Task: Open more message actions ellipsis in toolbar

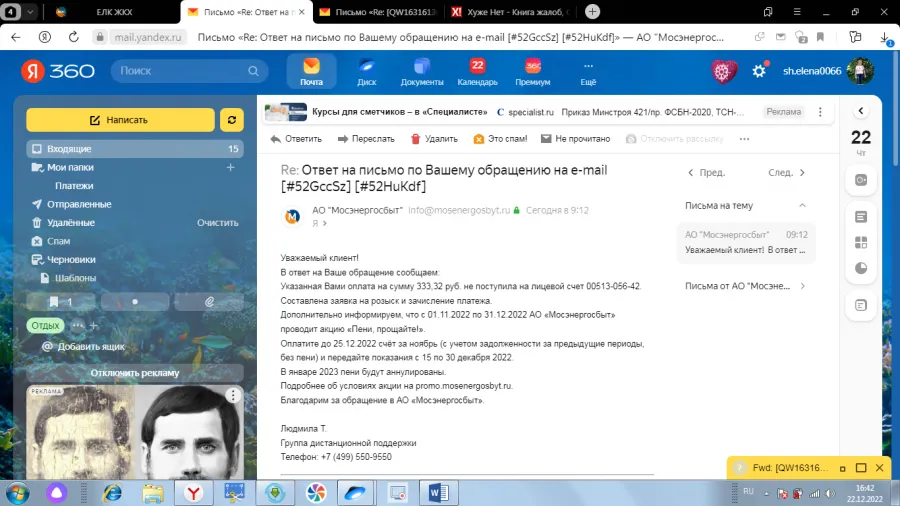Action: pyautogui.click(x=744, y=139)
